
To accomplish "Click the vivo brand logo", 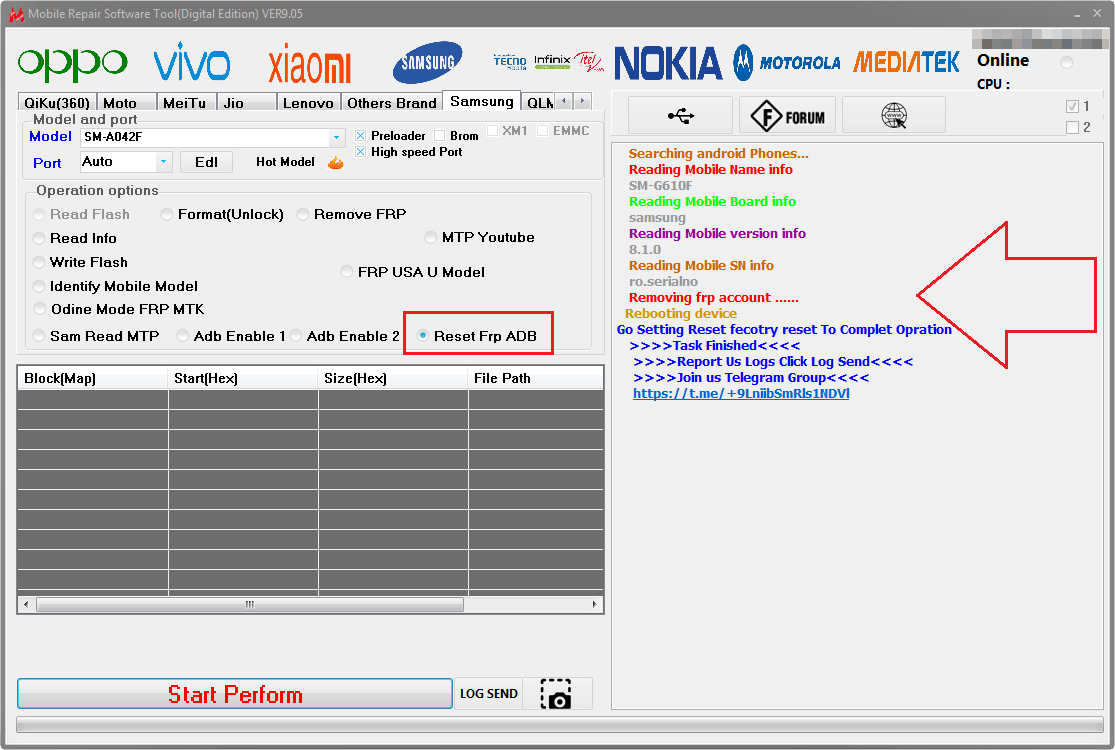I will [x=192, y=62].
